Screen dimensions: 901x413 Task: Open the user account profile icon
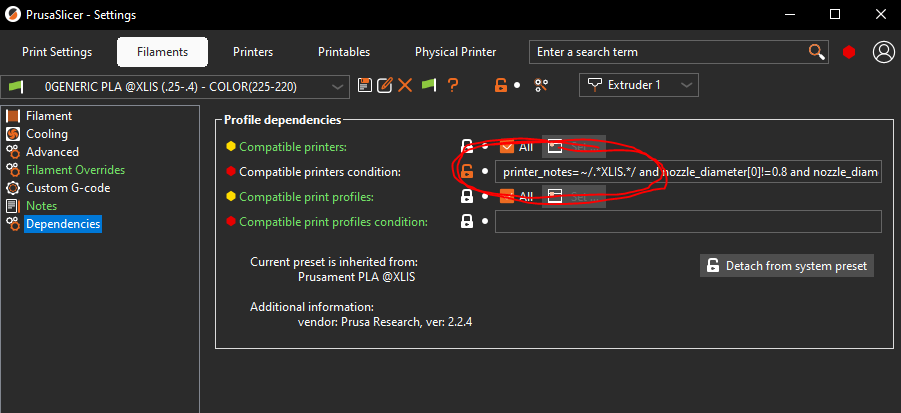click(x=883, y=52)
